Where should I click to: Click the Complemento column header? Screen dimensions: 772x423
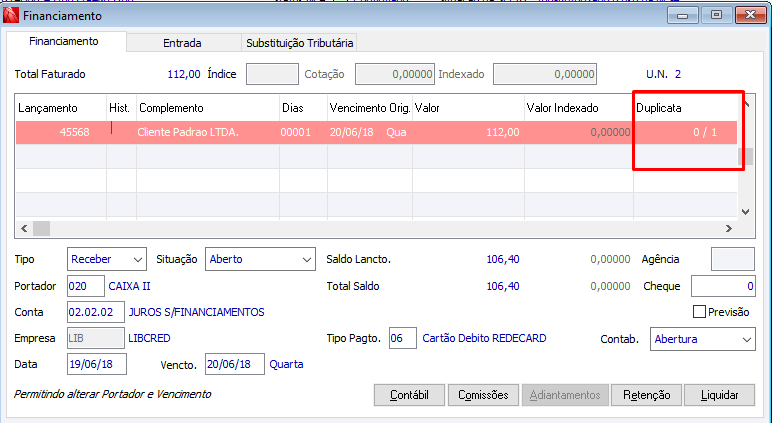[207, 108]
